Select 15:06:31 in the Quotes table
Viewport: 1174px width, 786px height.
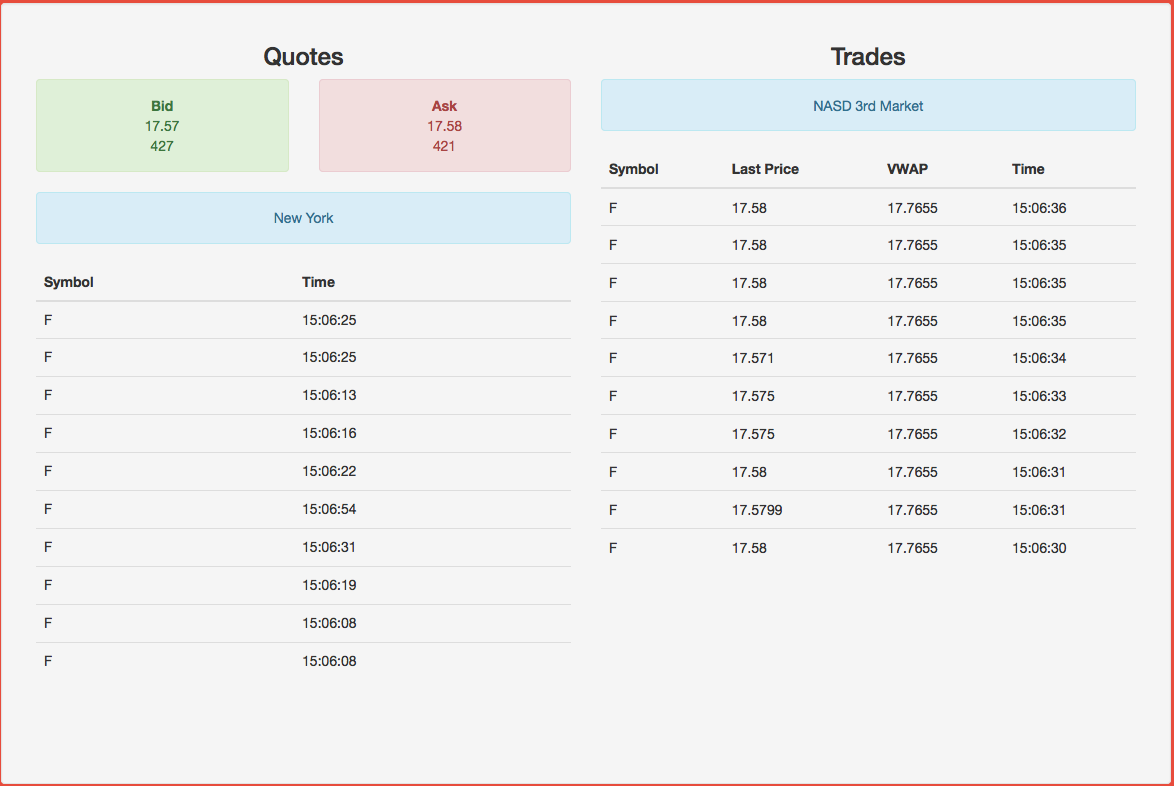[329, 547]
